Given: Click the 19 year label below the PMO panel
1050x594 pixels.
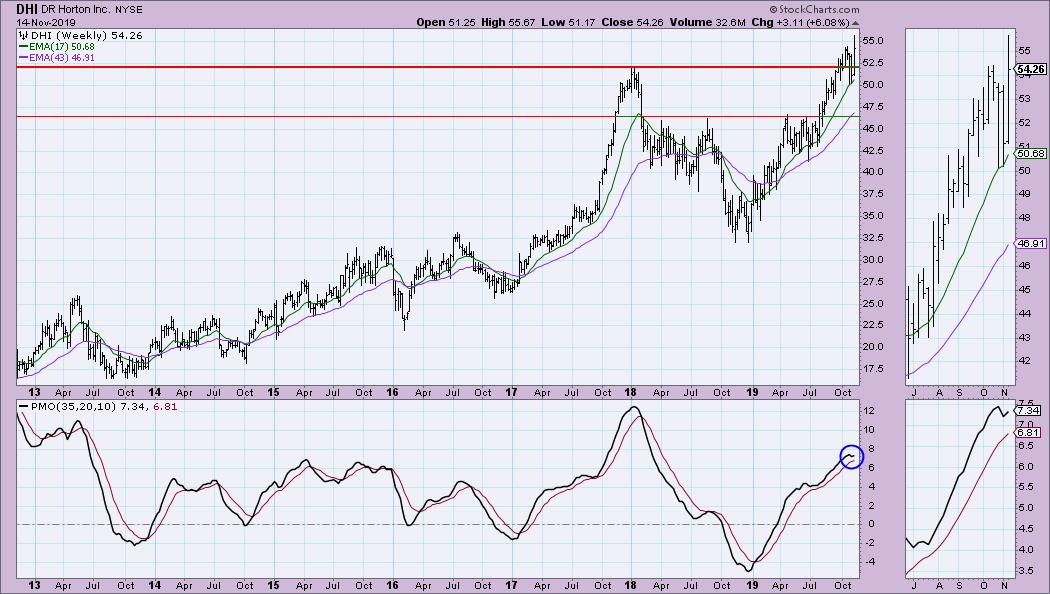Looking at the screenshot, I should coord(752,585).
